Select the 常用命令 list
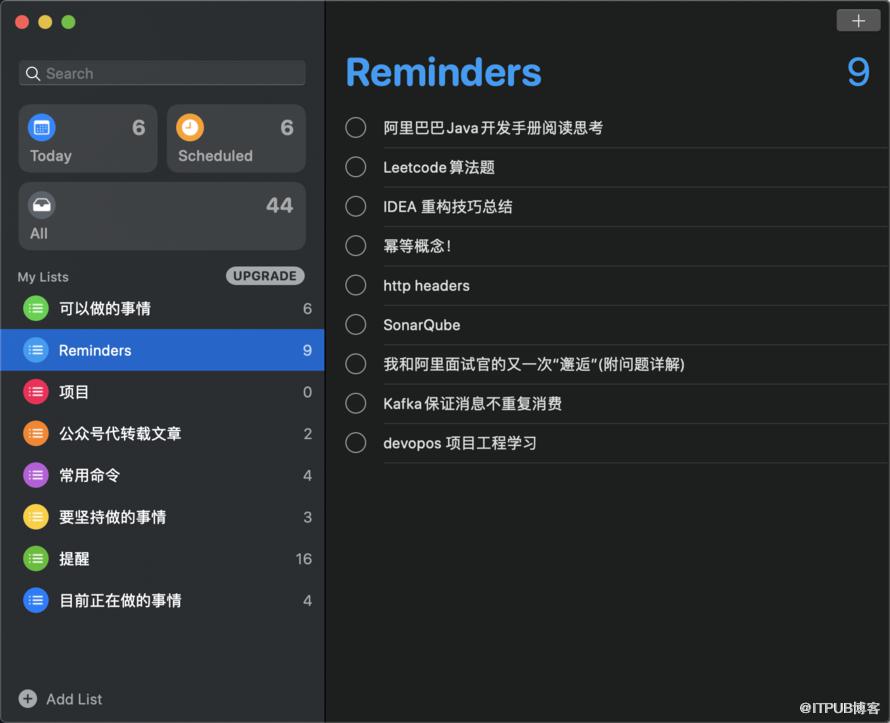Viewport: 890px width, 723px height. [162, 475]
